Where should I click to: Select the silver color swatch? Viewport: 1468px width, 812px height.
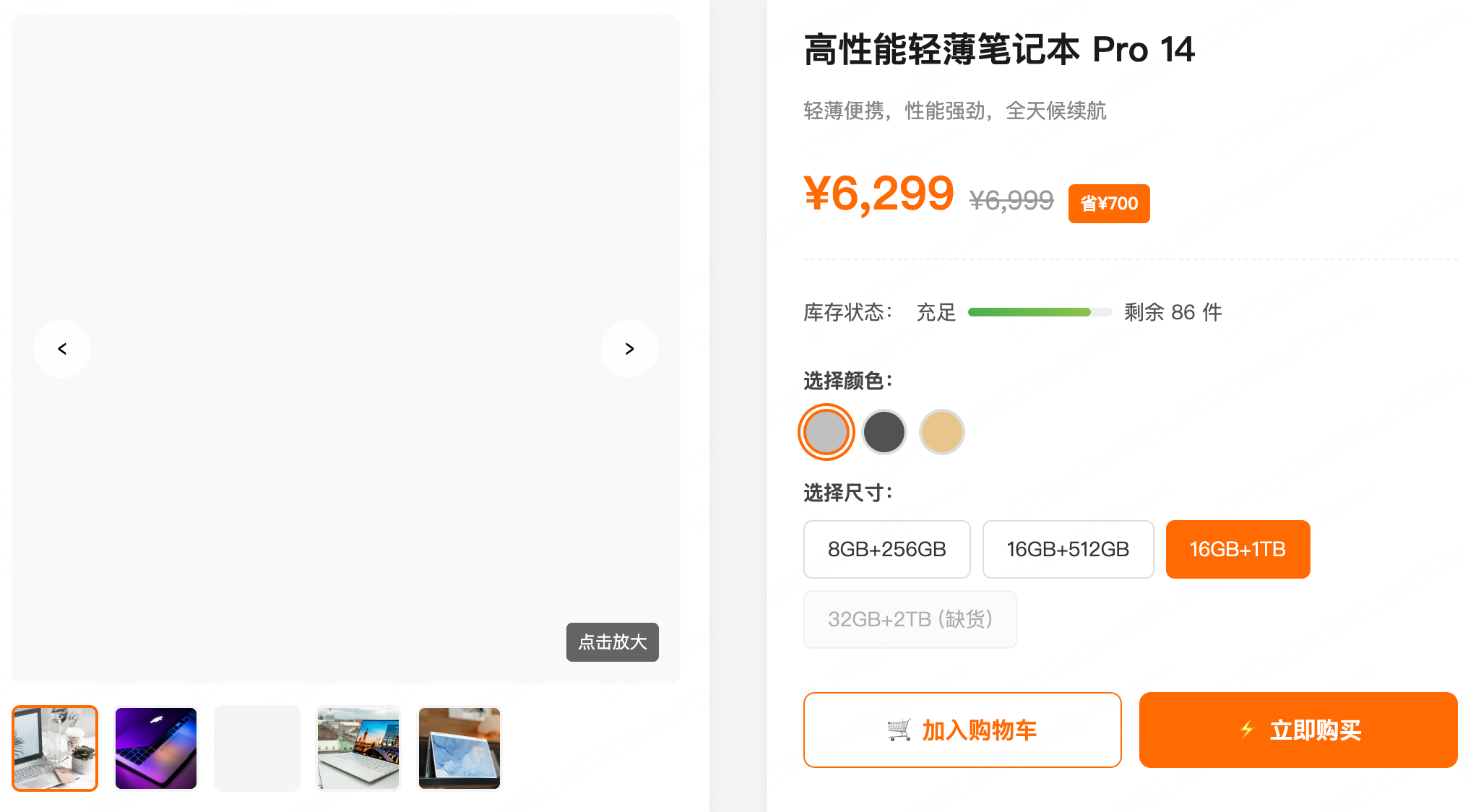(826, 431)
